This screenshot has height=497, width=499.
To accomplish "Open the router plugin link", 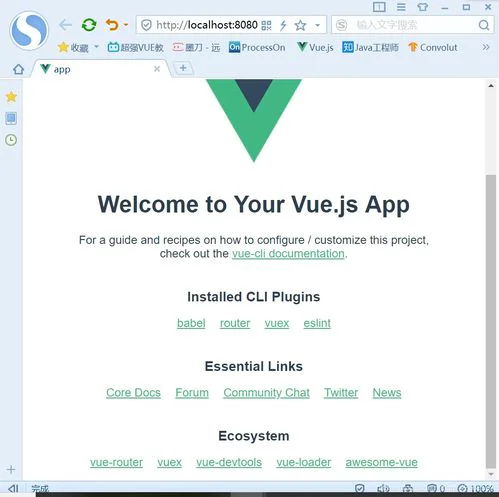I will click(235, 323).
